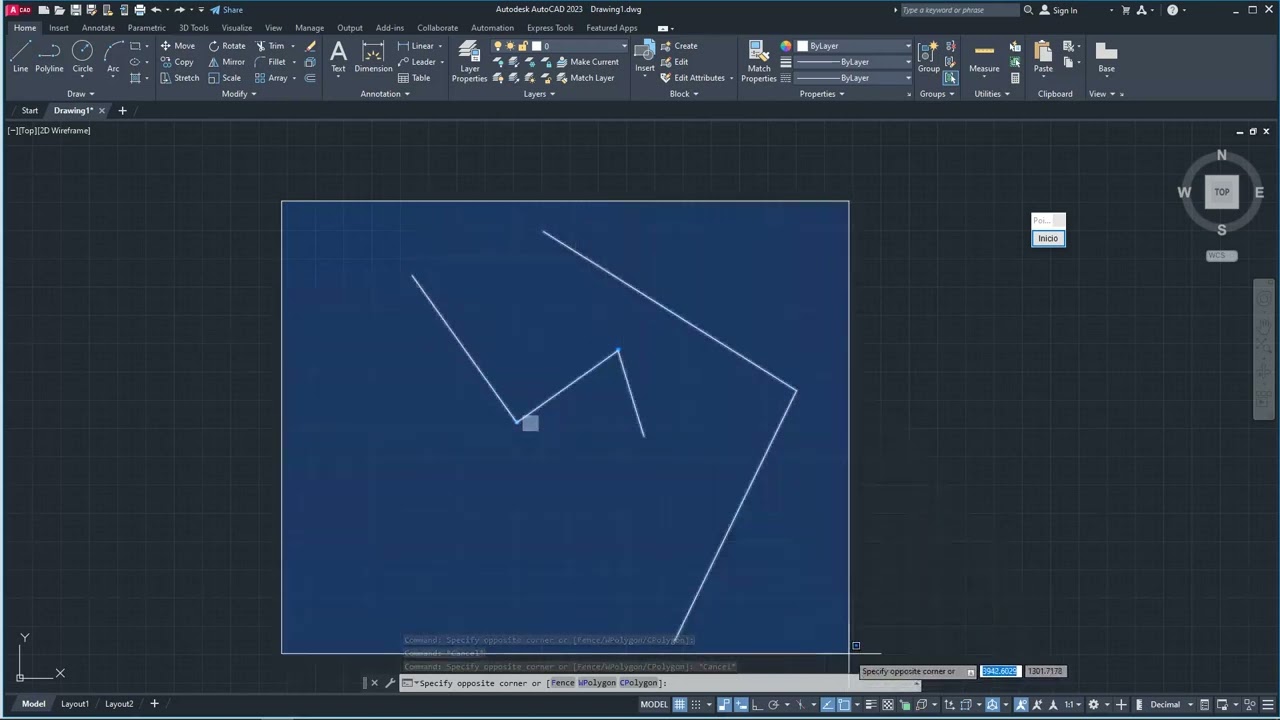Switch to the Annotate ribbon tab
1280x720 pixels.
(x=98, y=28)
